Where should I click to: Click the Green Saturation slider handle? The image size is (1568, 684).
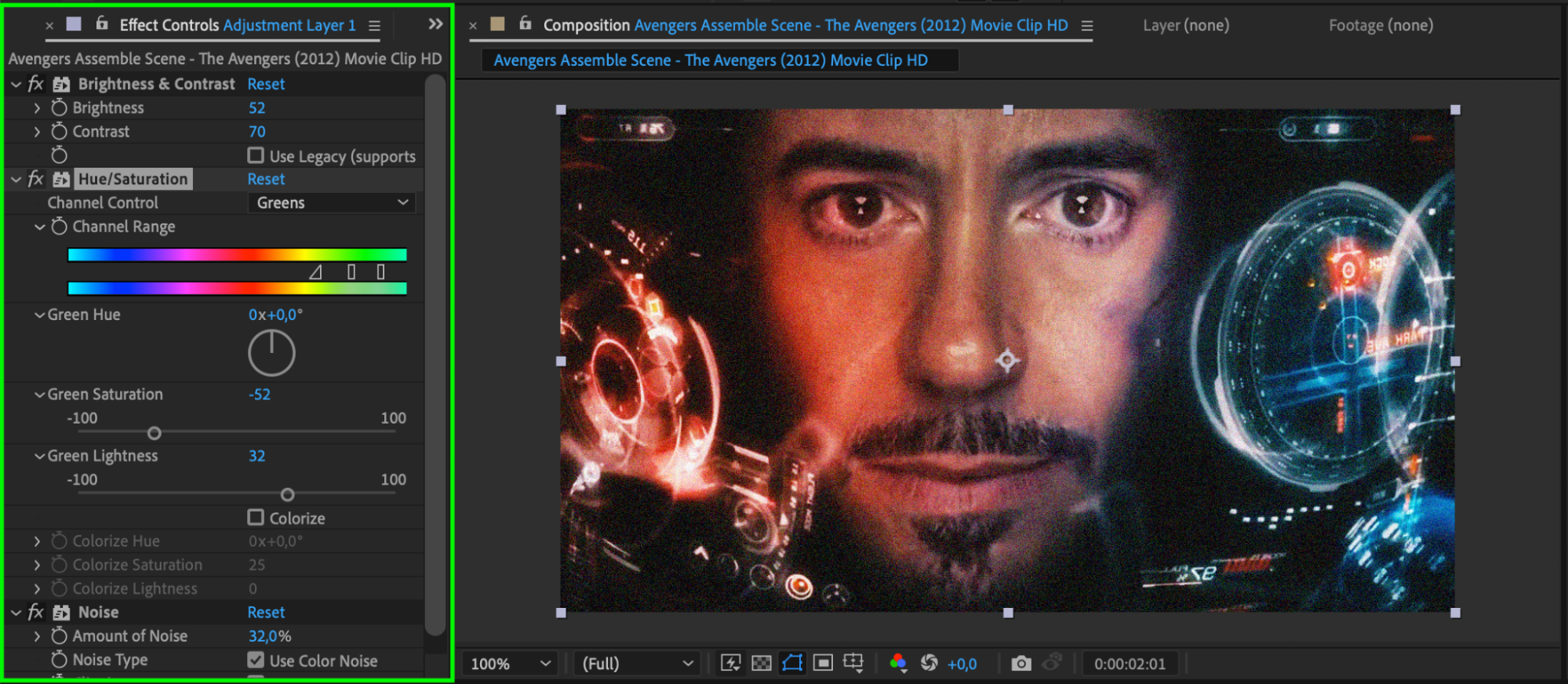(155, 433)
